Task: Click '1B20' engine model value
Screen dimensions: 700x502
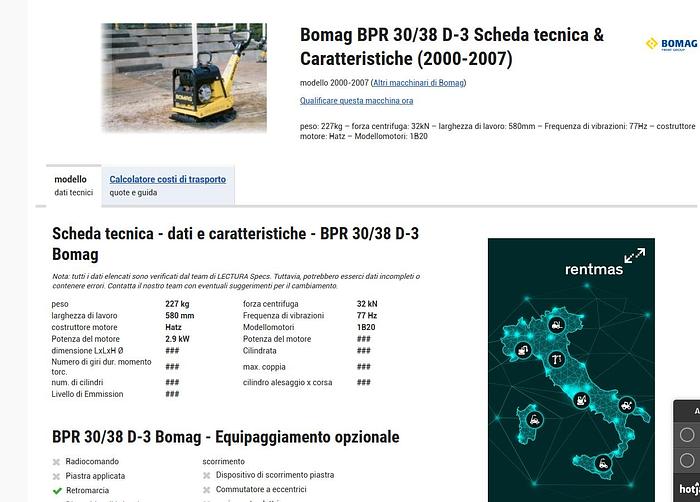Action: point(366,327)
